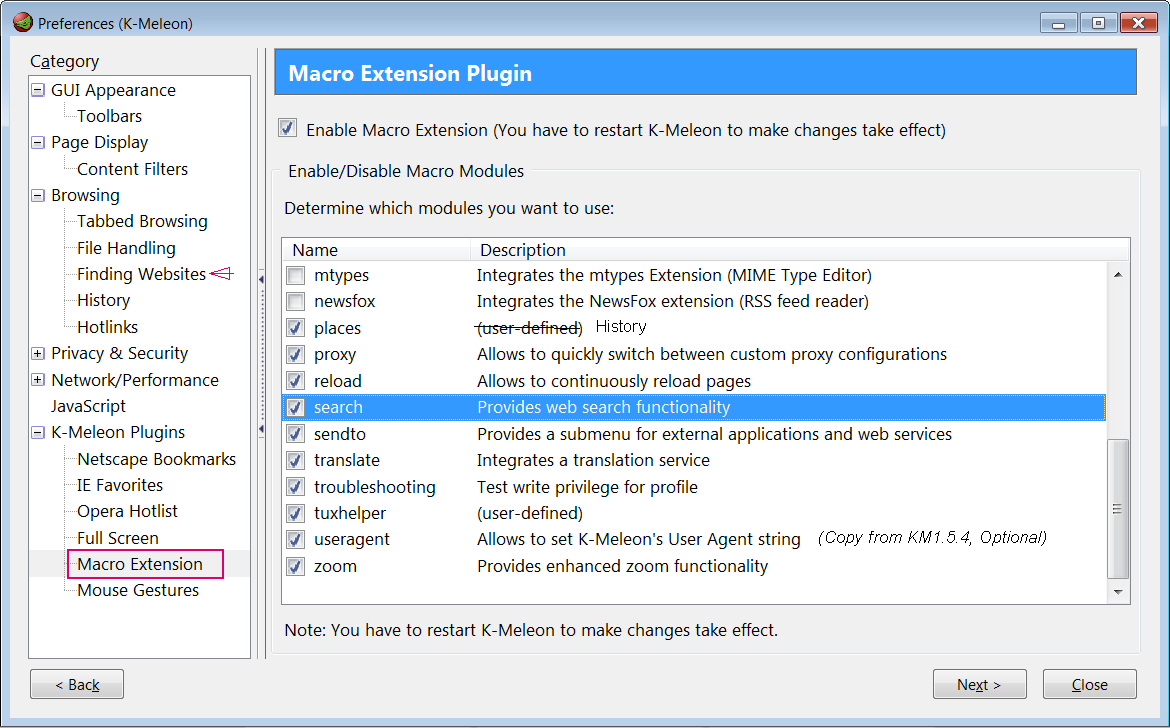Enable the mtypes module checkbox
This screenshot has height=728, width=1170.
coord(296,275)
